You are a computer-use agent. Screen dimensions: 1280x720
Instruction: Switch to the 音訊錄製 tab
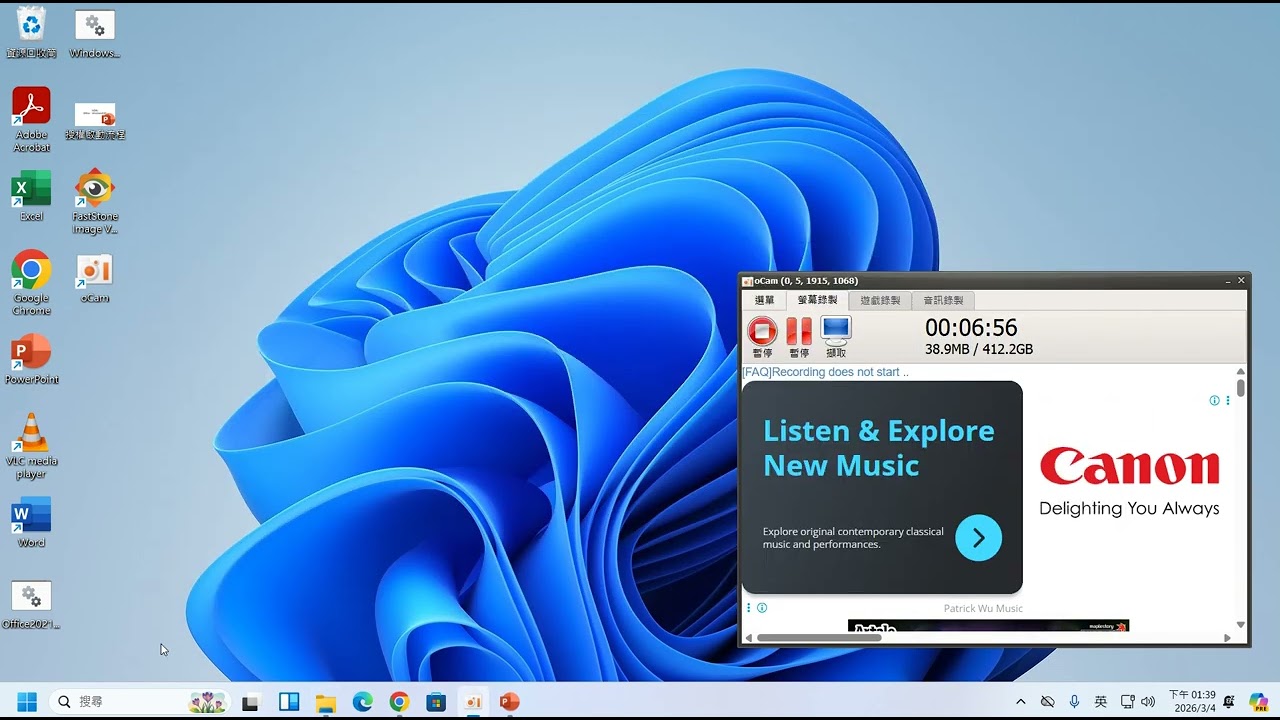943,300
